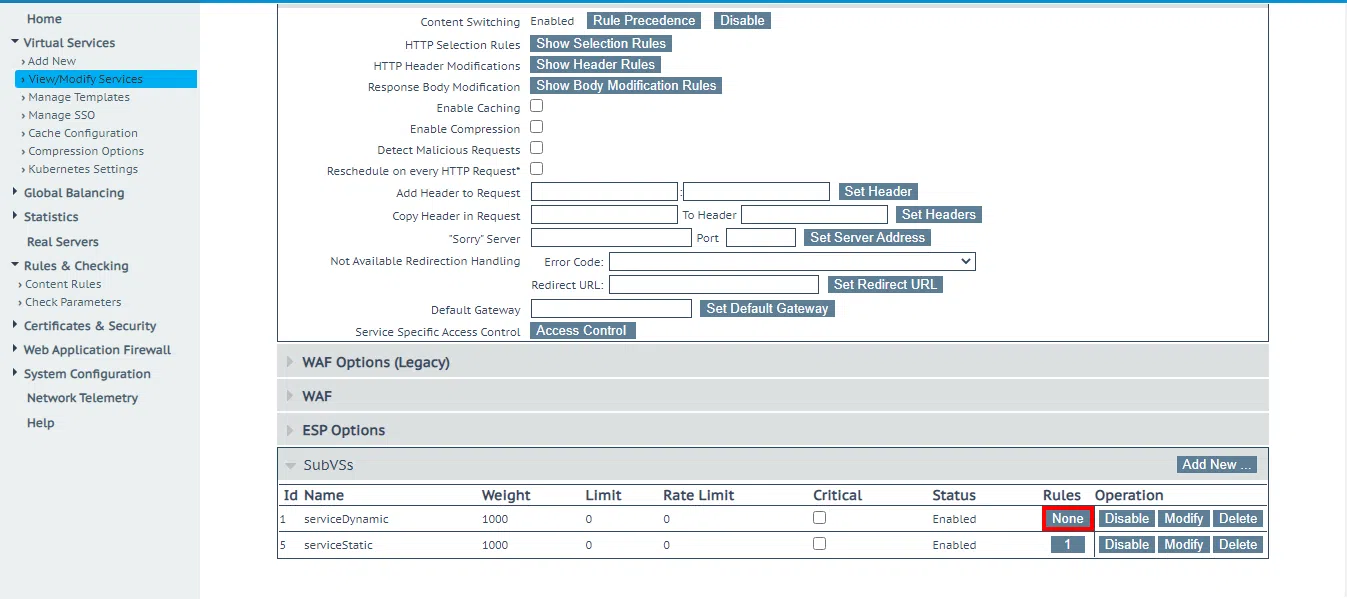The height and width of the screenshot is (599, 1347).
Task: Collapse the SubVSs section
Action: (x=290, y=465)
